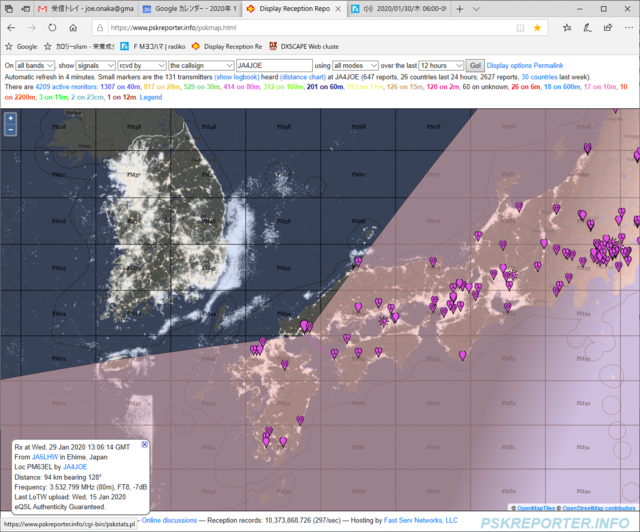Toggle the favorite star for this page
The image size is (640, 532).
tap(537, 28)
